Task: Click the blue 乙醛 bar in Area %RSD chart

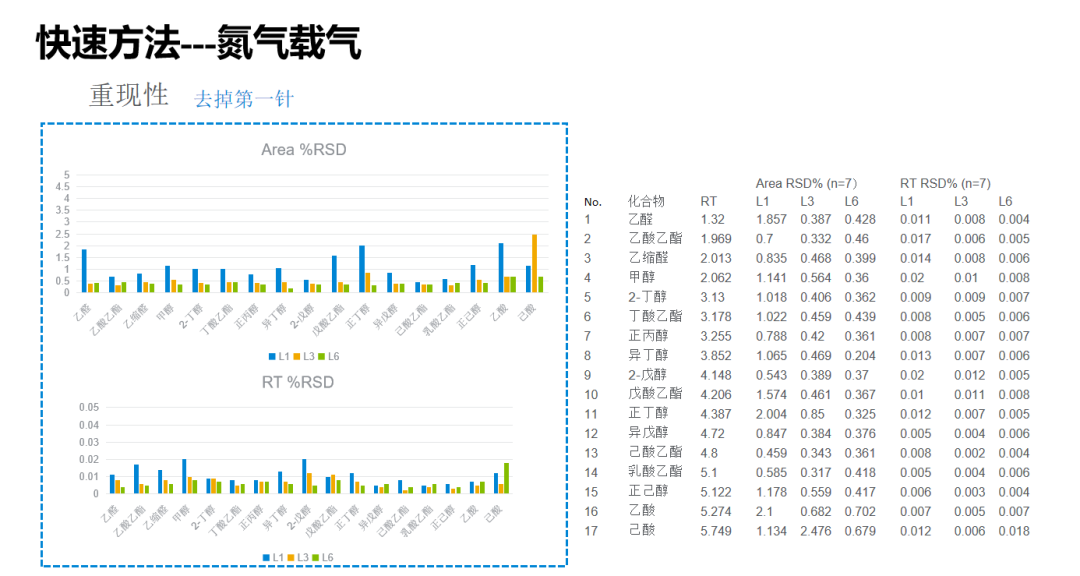Action: click(84, 271)
